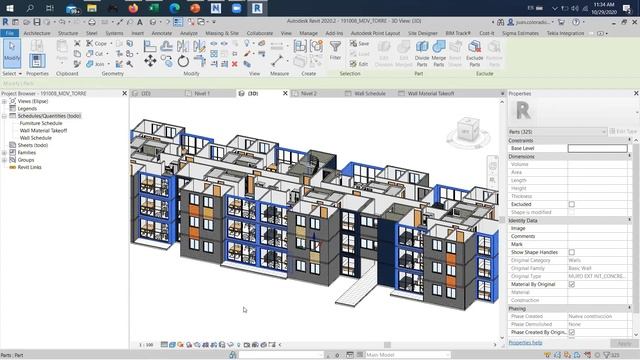Toggle the Excluded checkbox

(572, 204)
